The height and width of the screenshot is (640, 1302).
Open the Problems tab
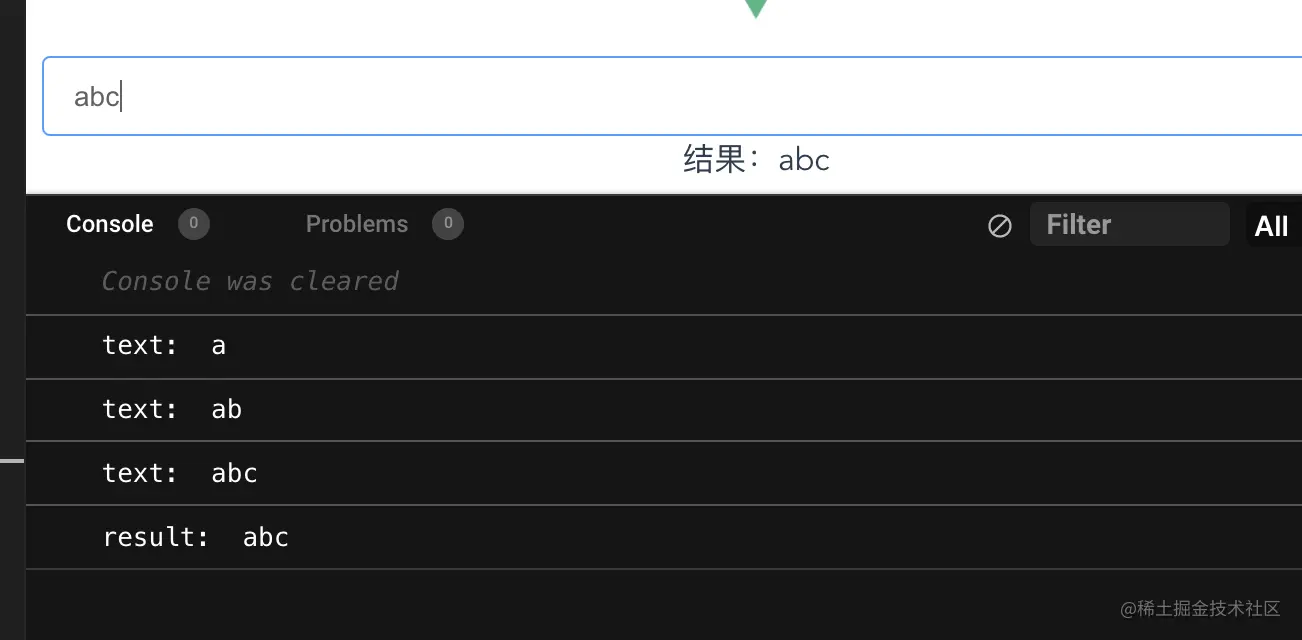point(357,224)
